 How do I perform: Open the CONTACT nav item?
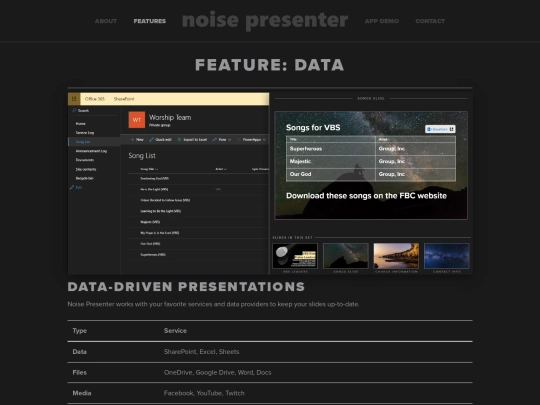[x=430, y=21]
